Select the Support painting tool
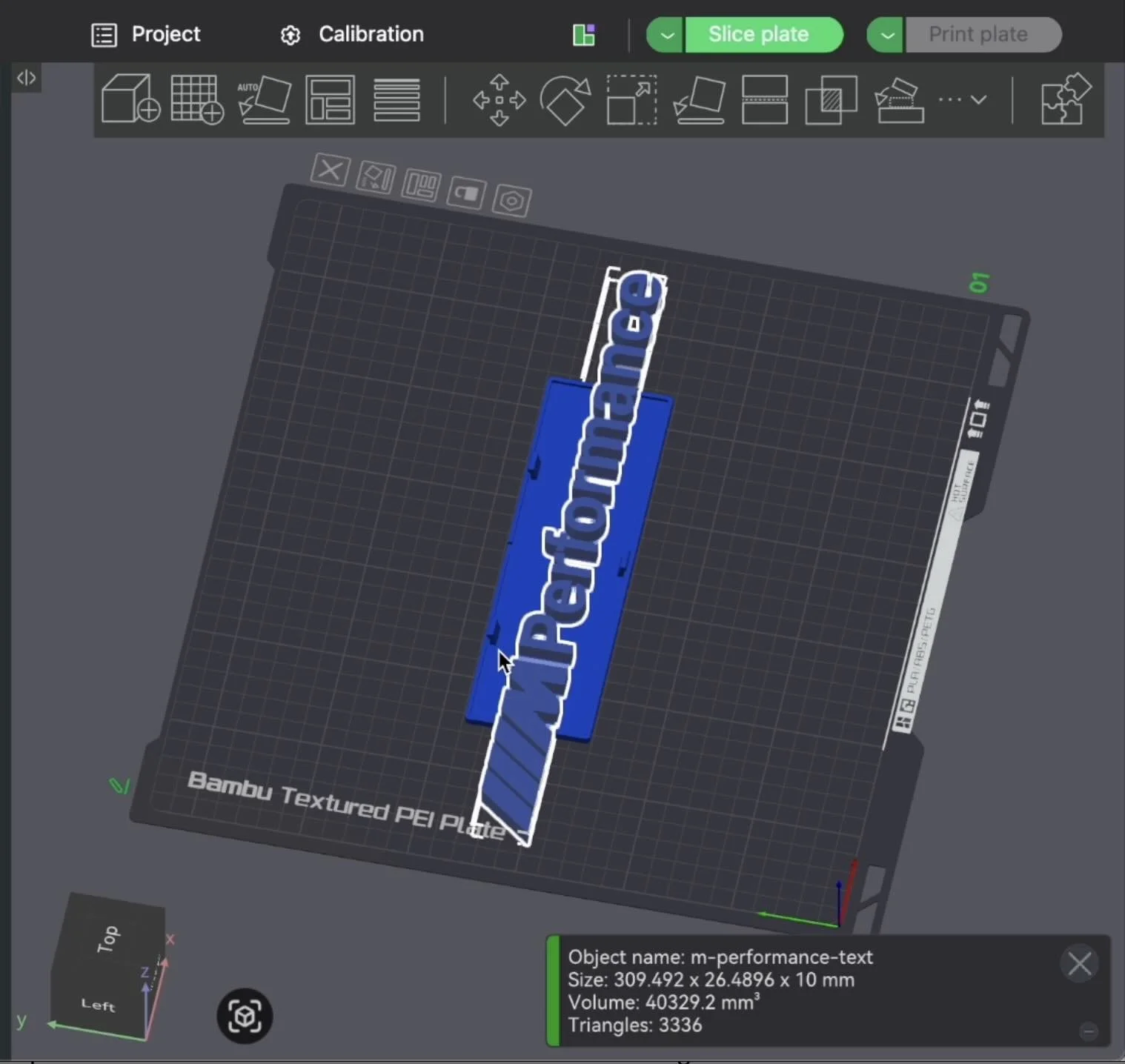 coord(899,99)
